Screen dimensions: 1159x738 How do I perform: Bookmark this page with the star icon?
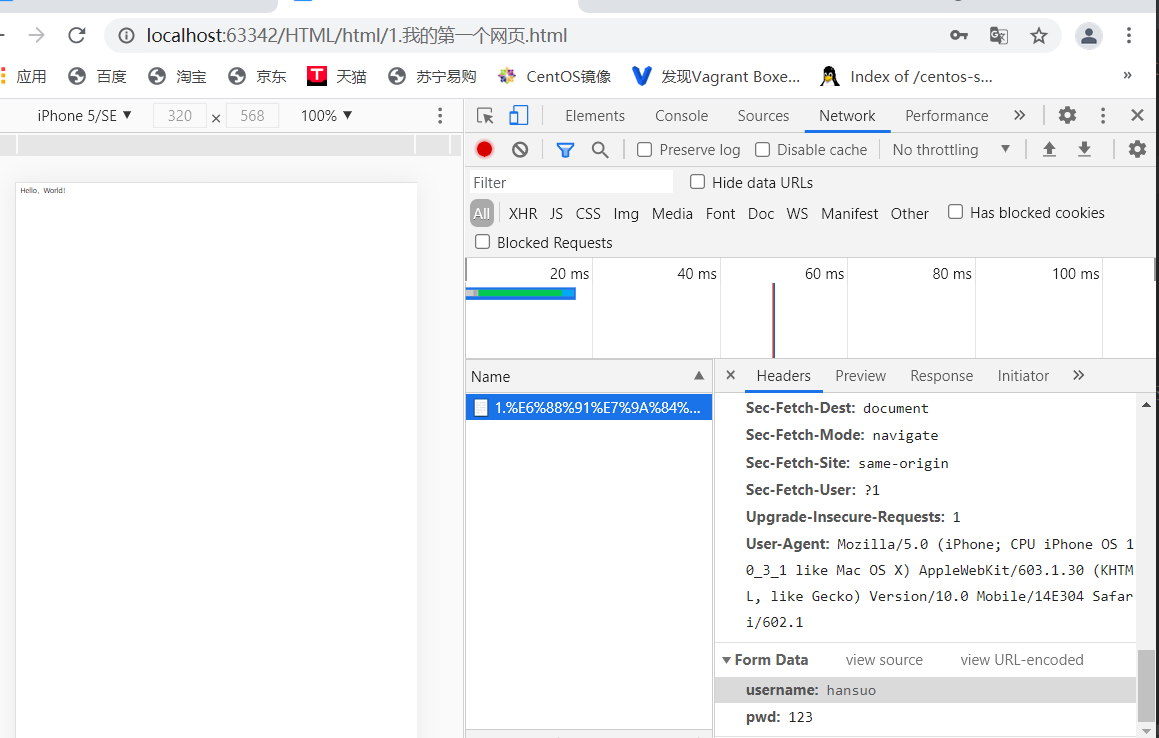[x=1039, y=35]
